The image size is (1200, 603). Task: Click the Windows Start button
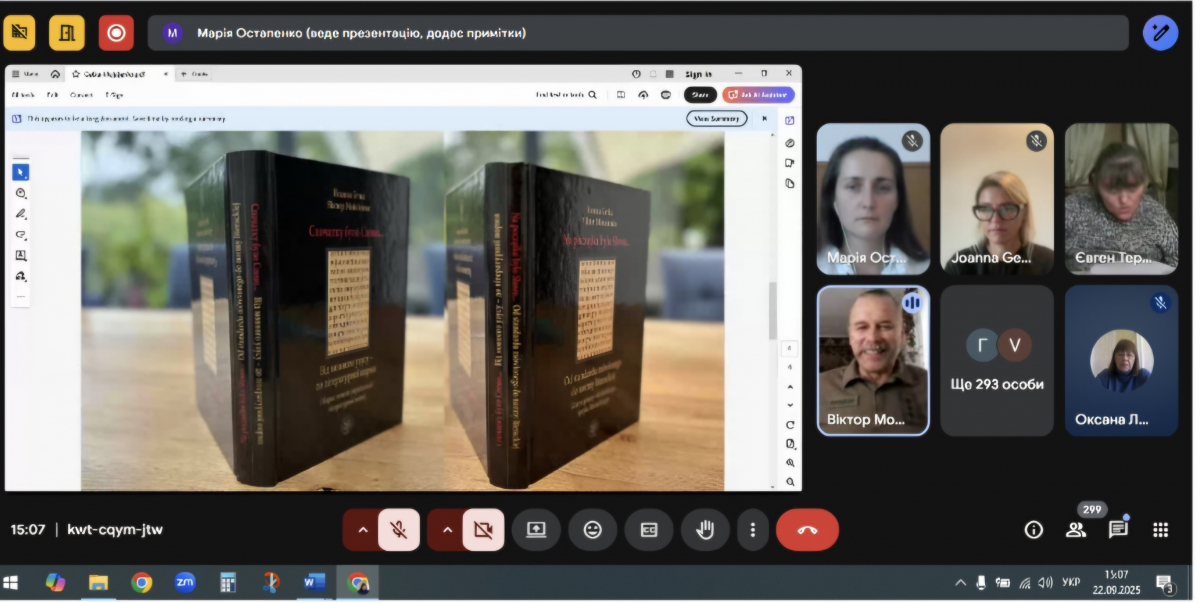point(13,582)
